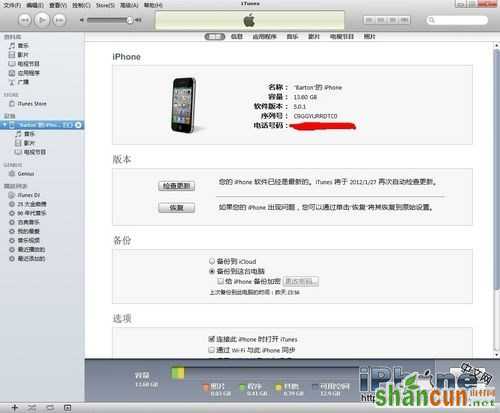Open the Store menu in the menu bar

click(105, 5)
